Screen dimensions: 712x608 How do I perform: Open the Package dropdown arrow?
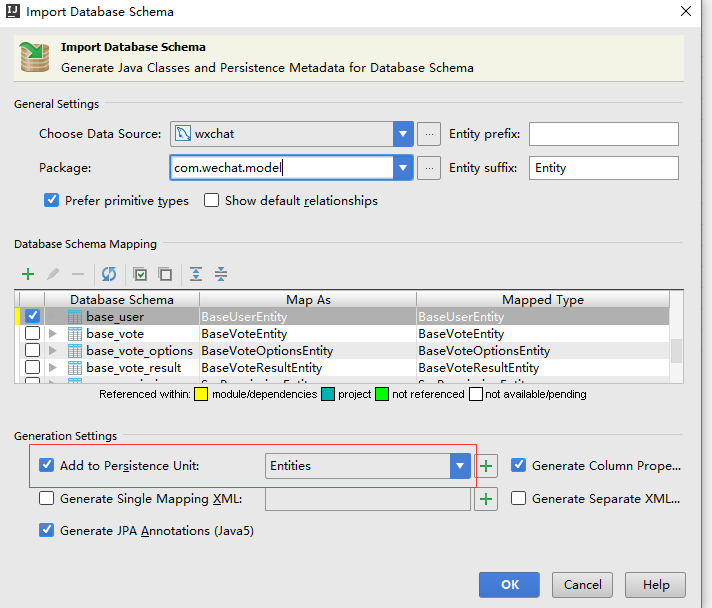(403, 168)
